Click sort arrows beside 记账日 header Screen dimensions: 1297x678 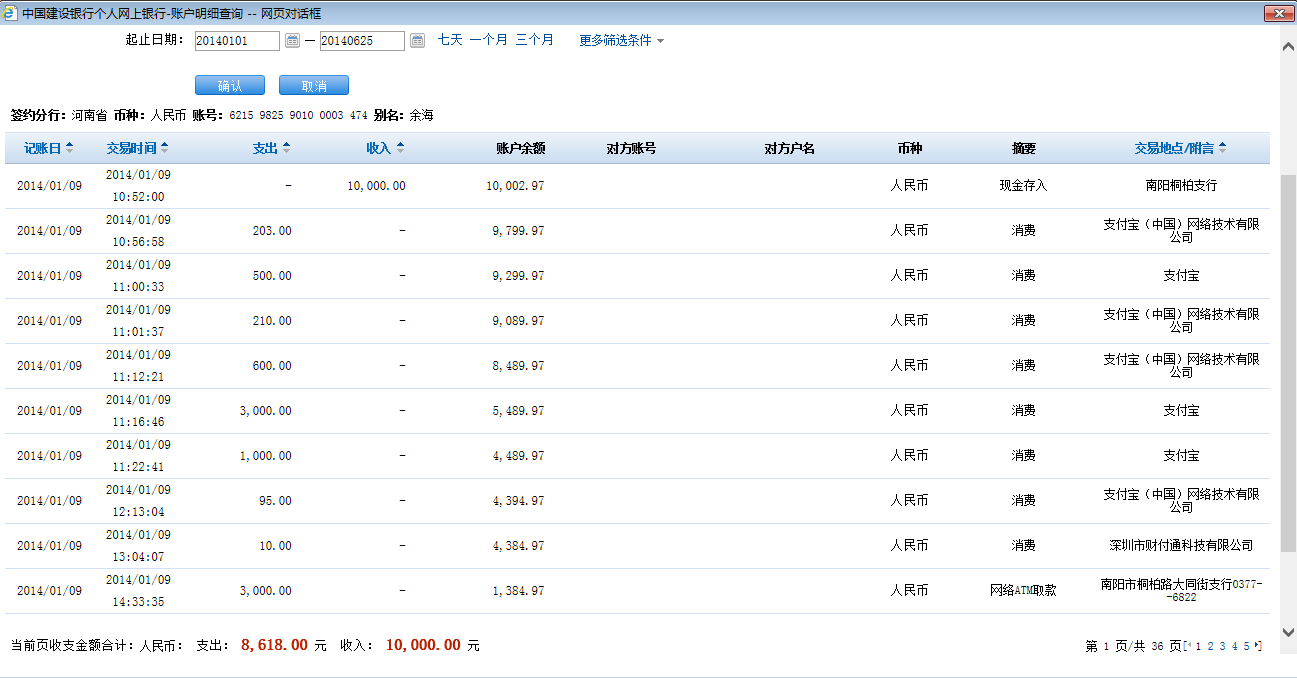tap(69, 148)
